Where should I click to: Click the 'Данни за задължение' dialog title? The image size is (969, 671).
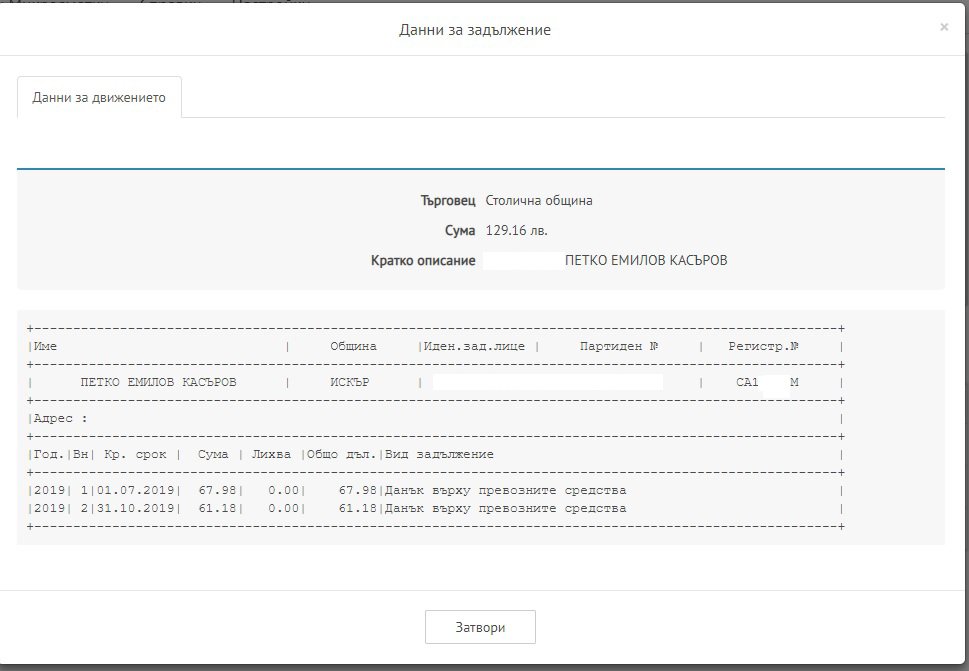point(475,30)
